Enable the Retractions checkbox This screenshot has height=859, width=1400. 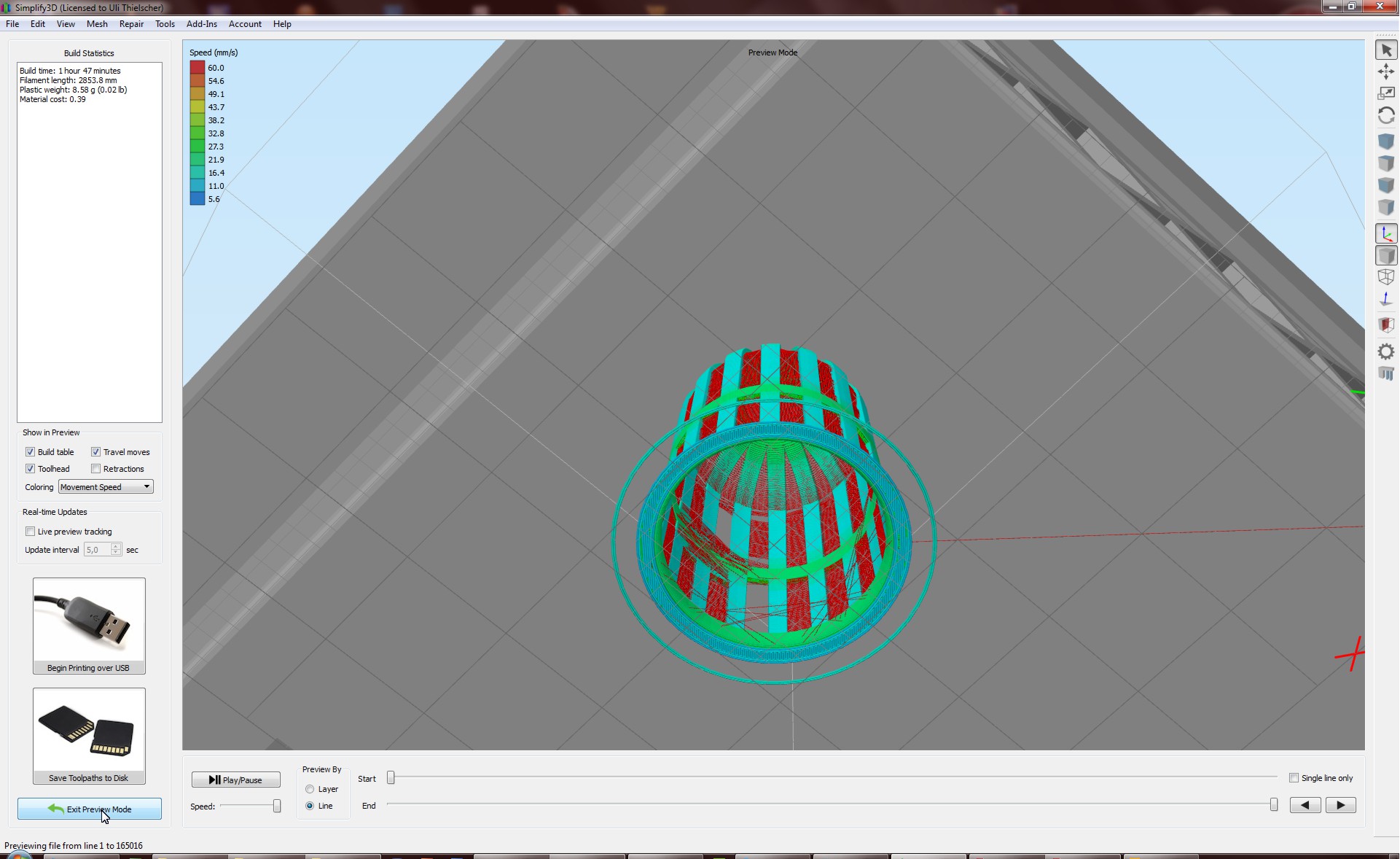coord(95,469)
